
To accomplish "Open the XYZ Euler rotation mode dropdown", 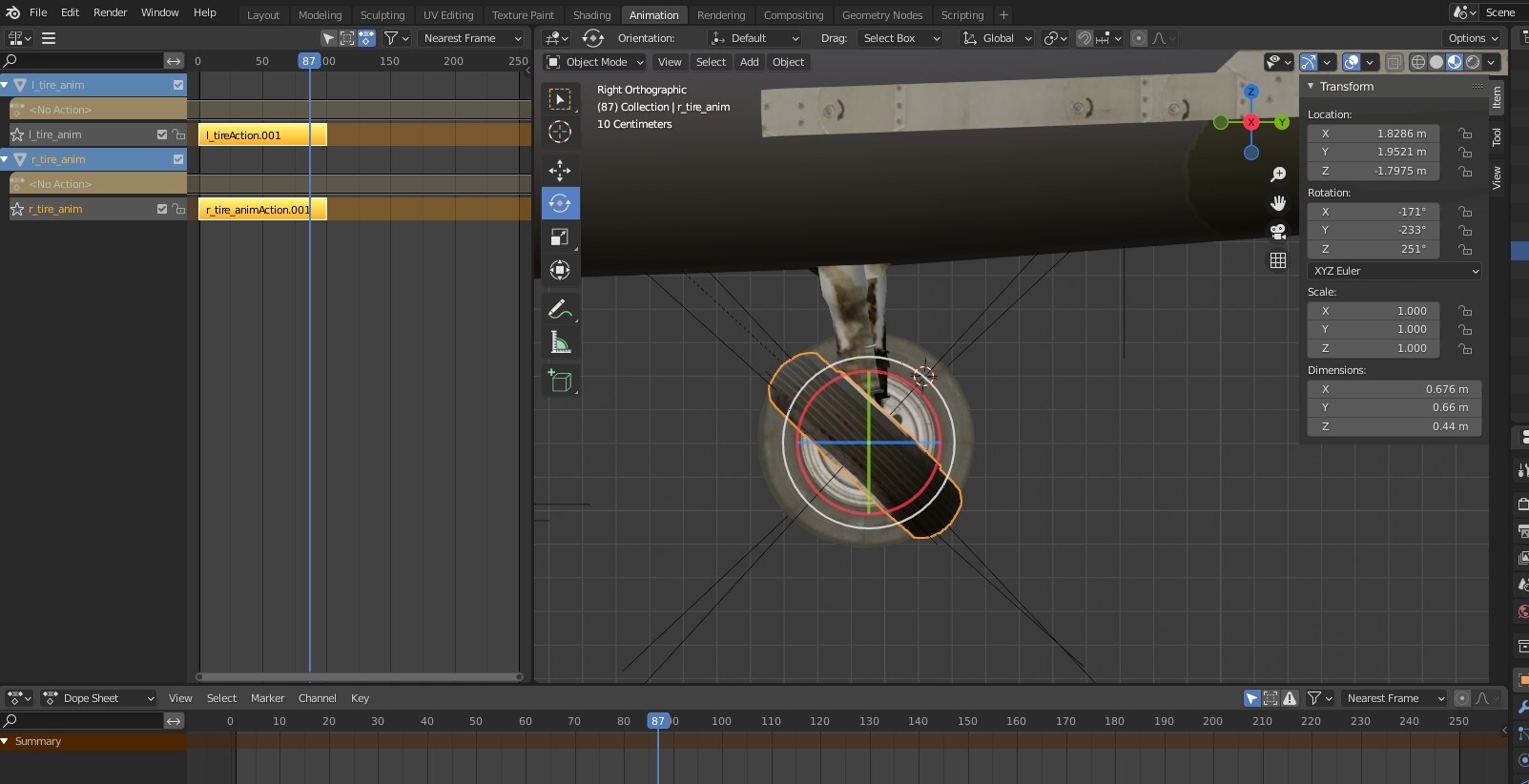I will click(1394, 271).
